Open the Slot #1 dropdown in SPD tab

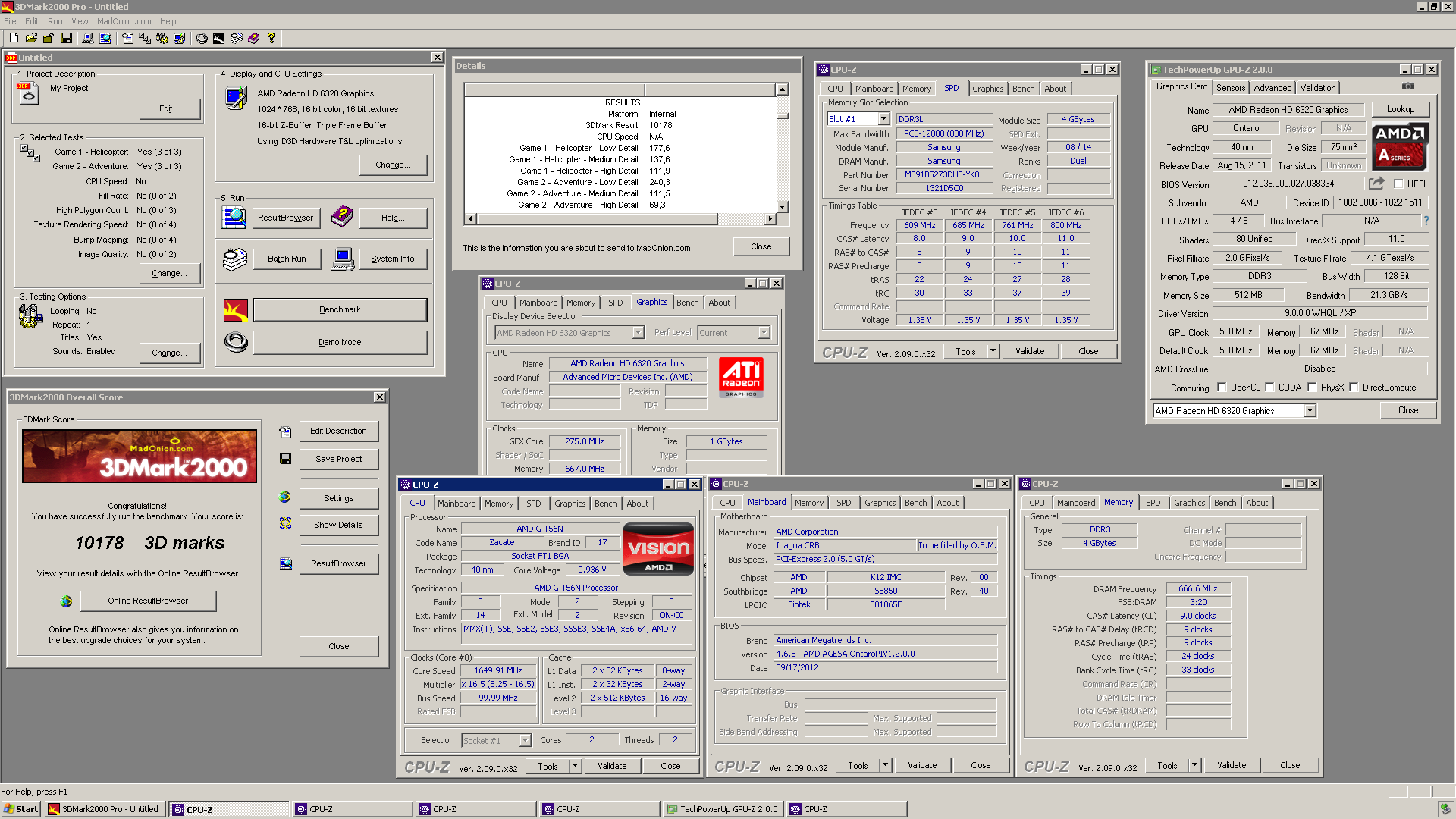click(x=883, y=119)
